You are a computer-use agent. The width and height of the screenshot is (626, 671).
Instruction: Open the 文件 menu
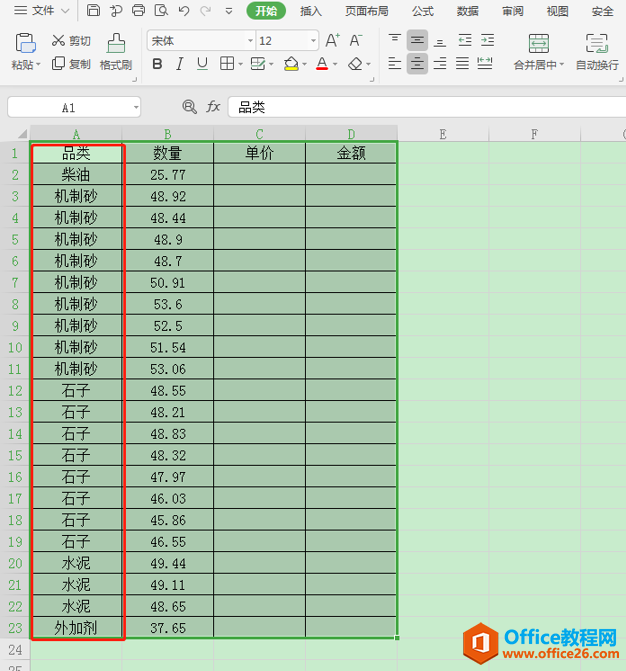(x=35, y=10)
